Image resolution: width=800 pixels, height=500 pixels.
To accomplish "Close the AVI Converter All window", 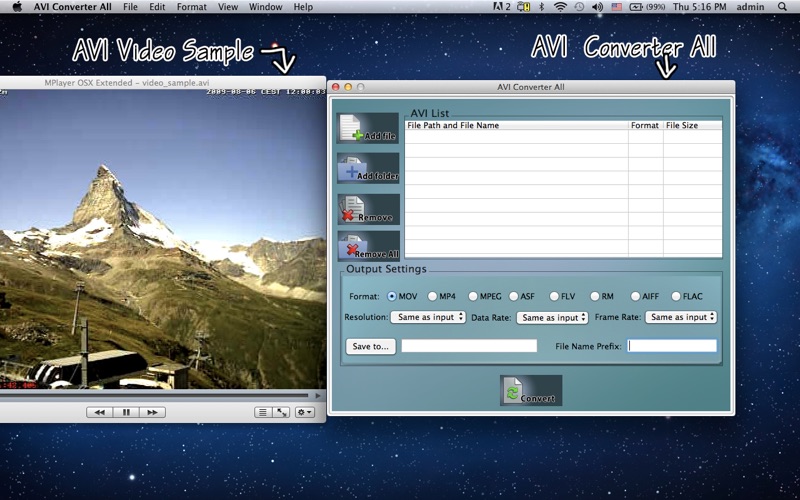I will click(336, 87).
